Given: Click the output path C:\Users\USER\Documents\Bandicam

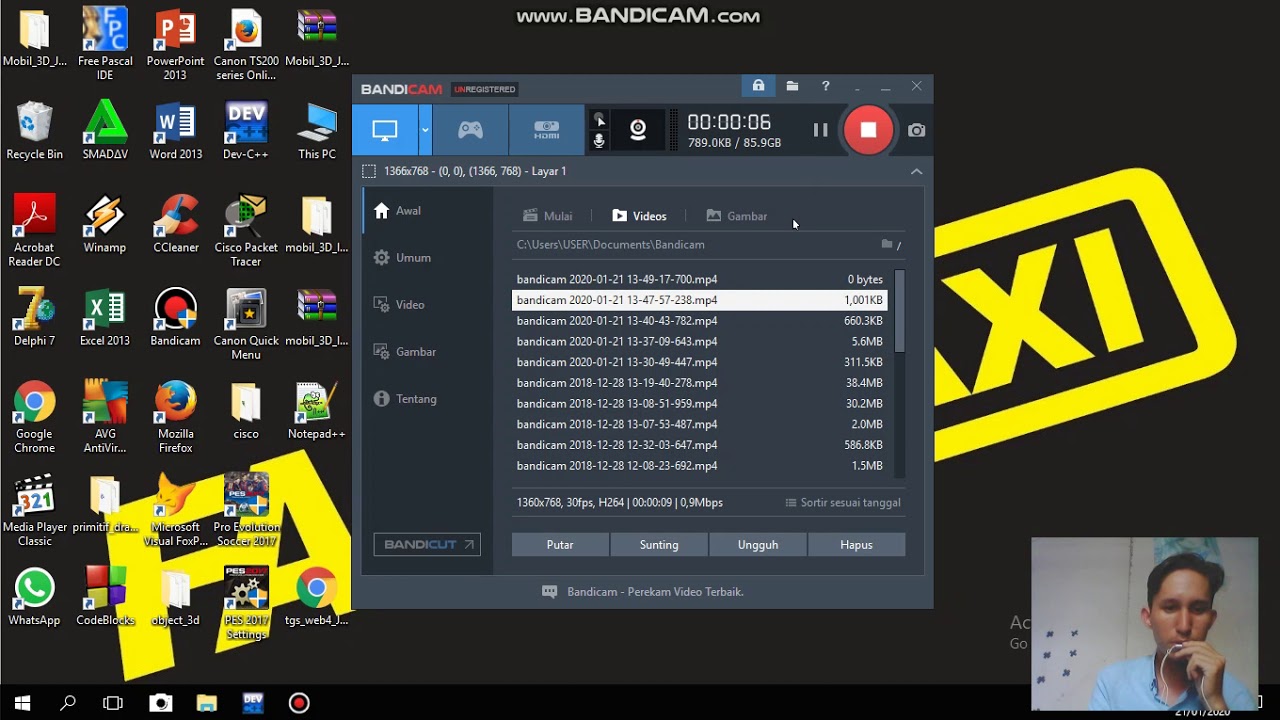Looking at the screenshot, I should [x=611, y=244].
